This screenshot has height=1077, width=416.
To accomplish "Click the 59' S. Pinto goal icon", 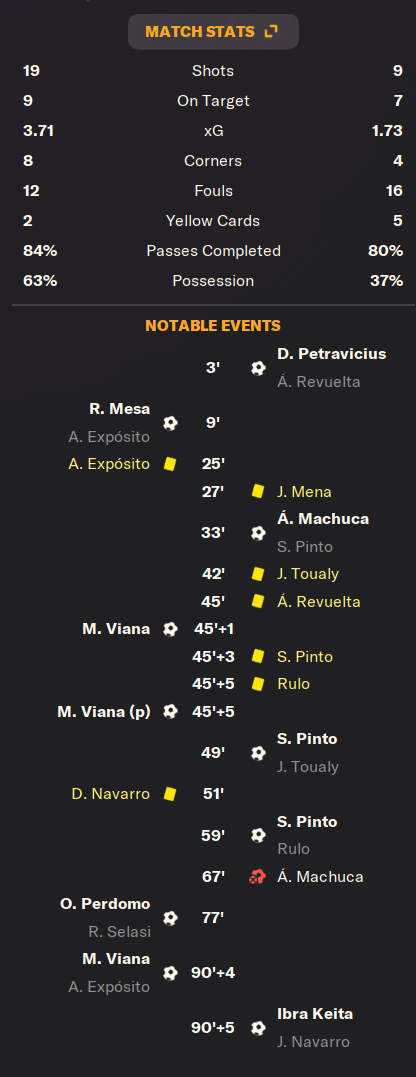I will point(257,835).
